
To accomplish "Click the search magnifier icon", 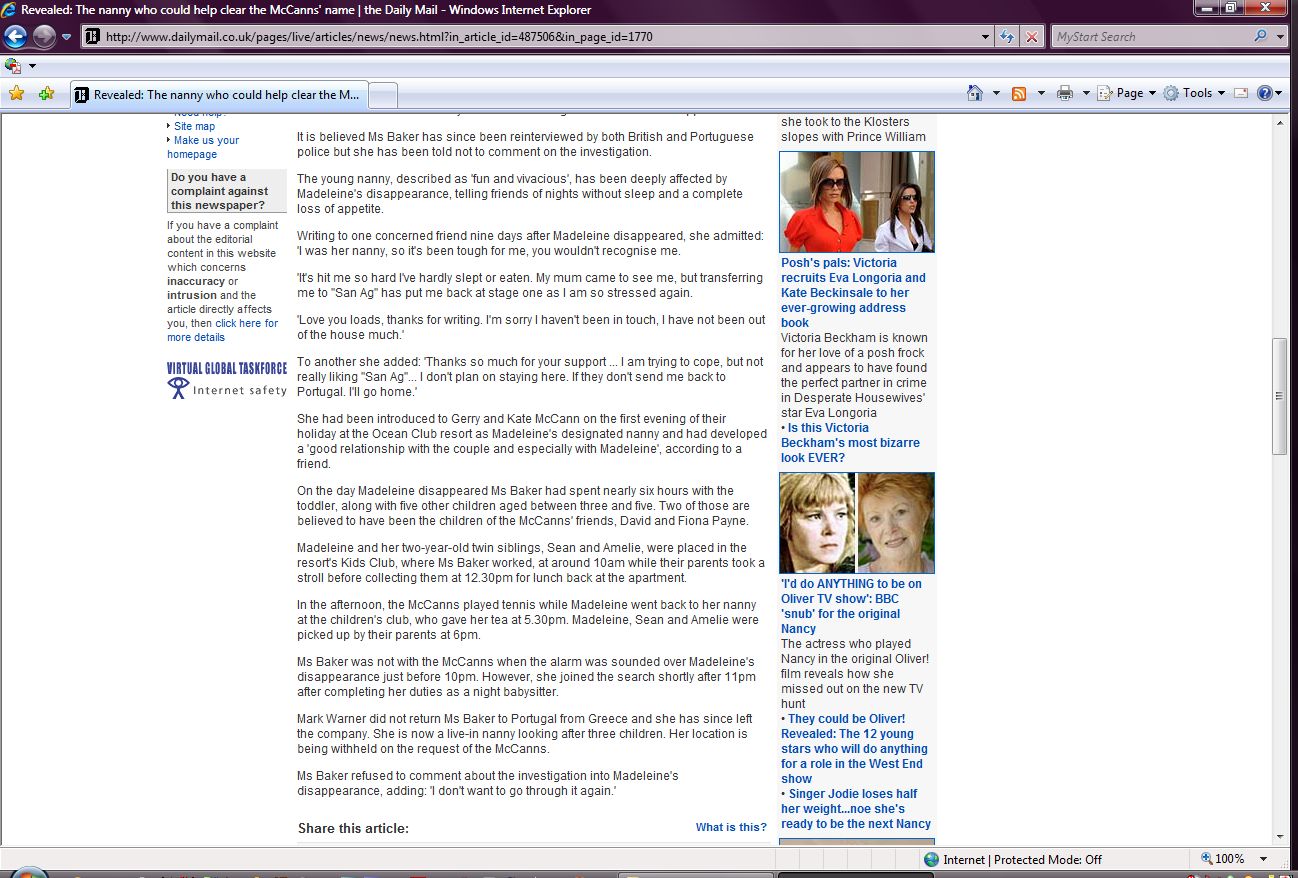I will 1260,37.
